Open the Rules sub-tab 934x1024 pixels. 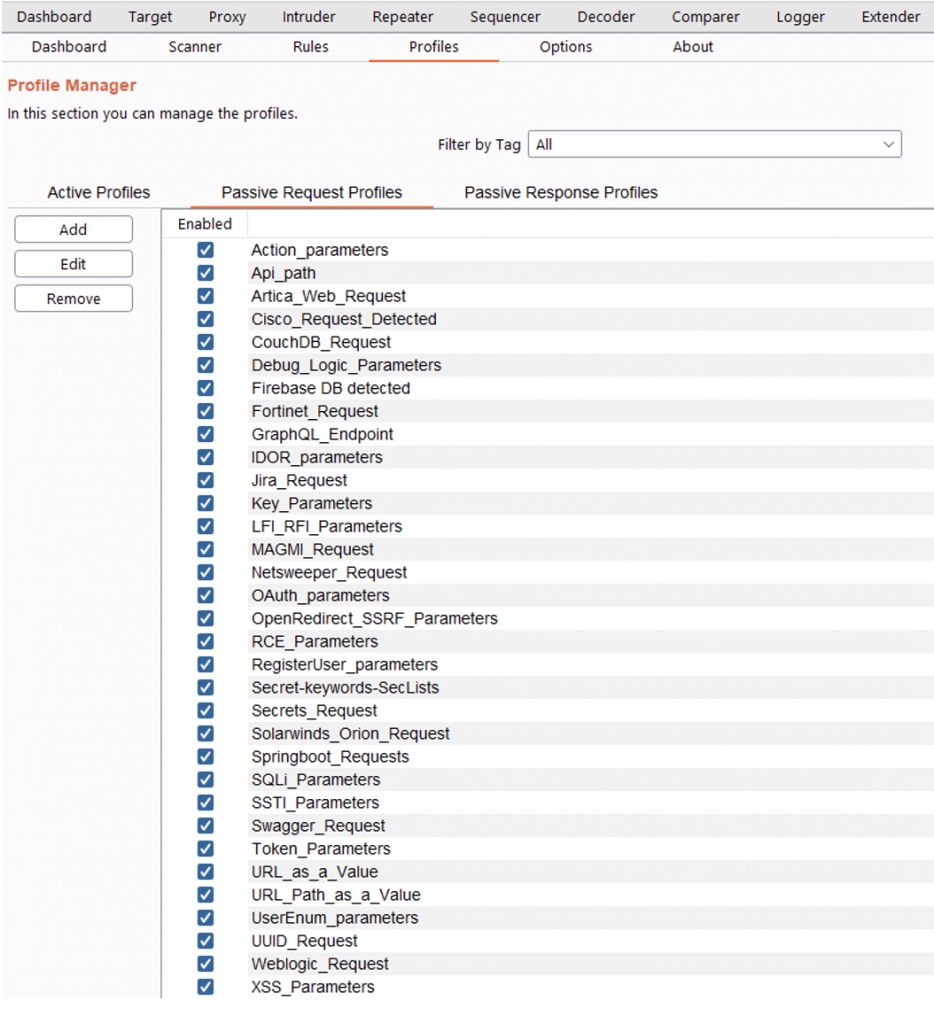click(310, 47)
